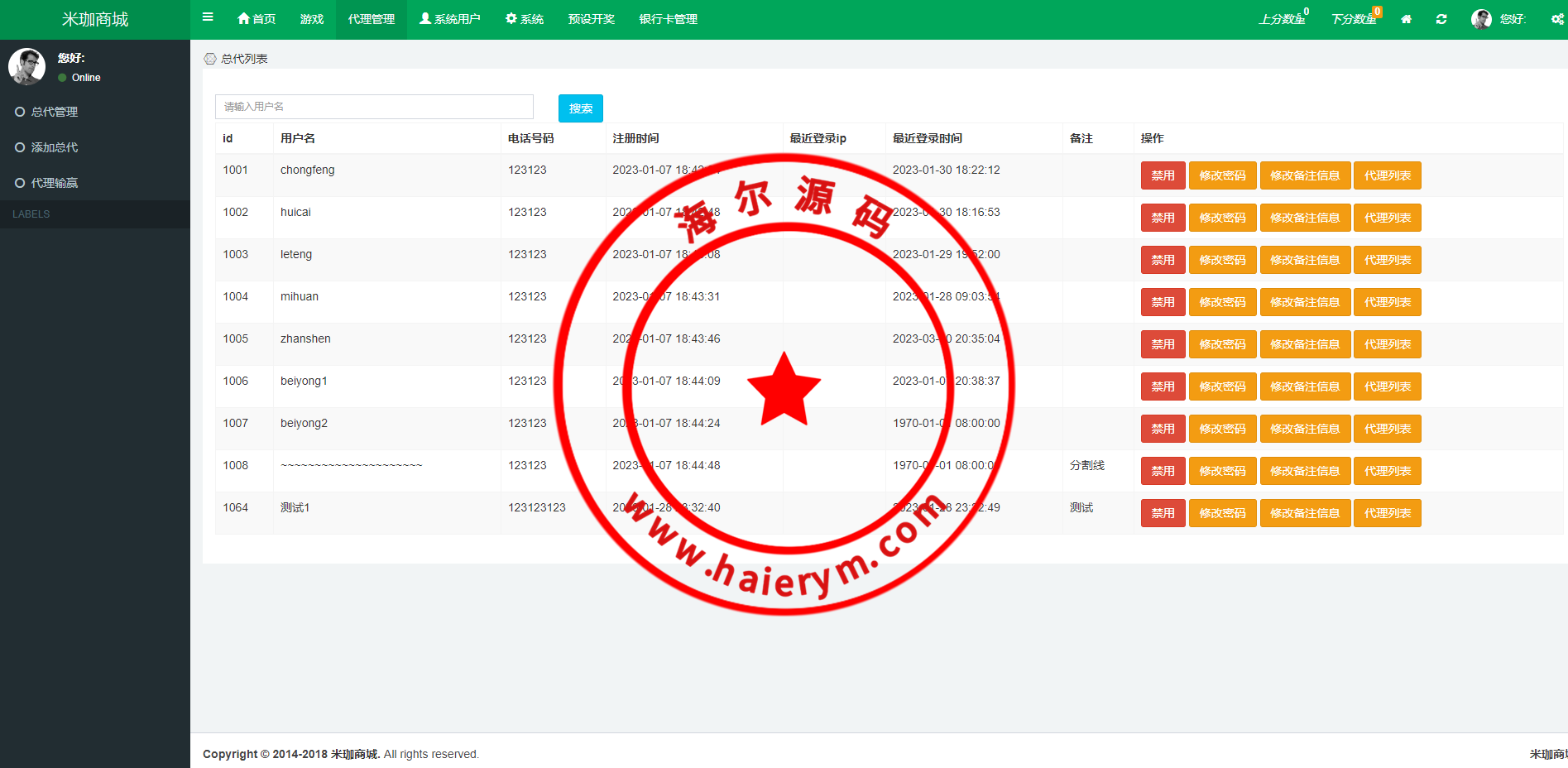This screenshot has height=768, width=1568.
Task: Open 下分数量 notification with orange badge
Action: click(1355, 19)
